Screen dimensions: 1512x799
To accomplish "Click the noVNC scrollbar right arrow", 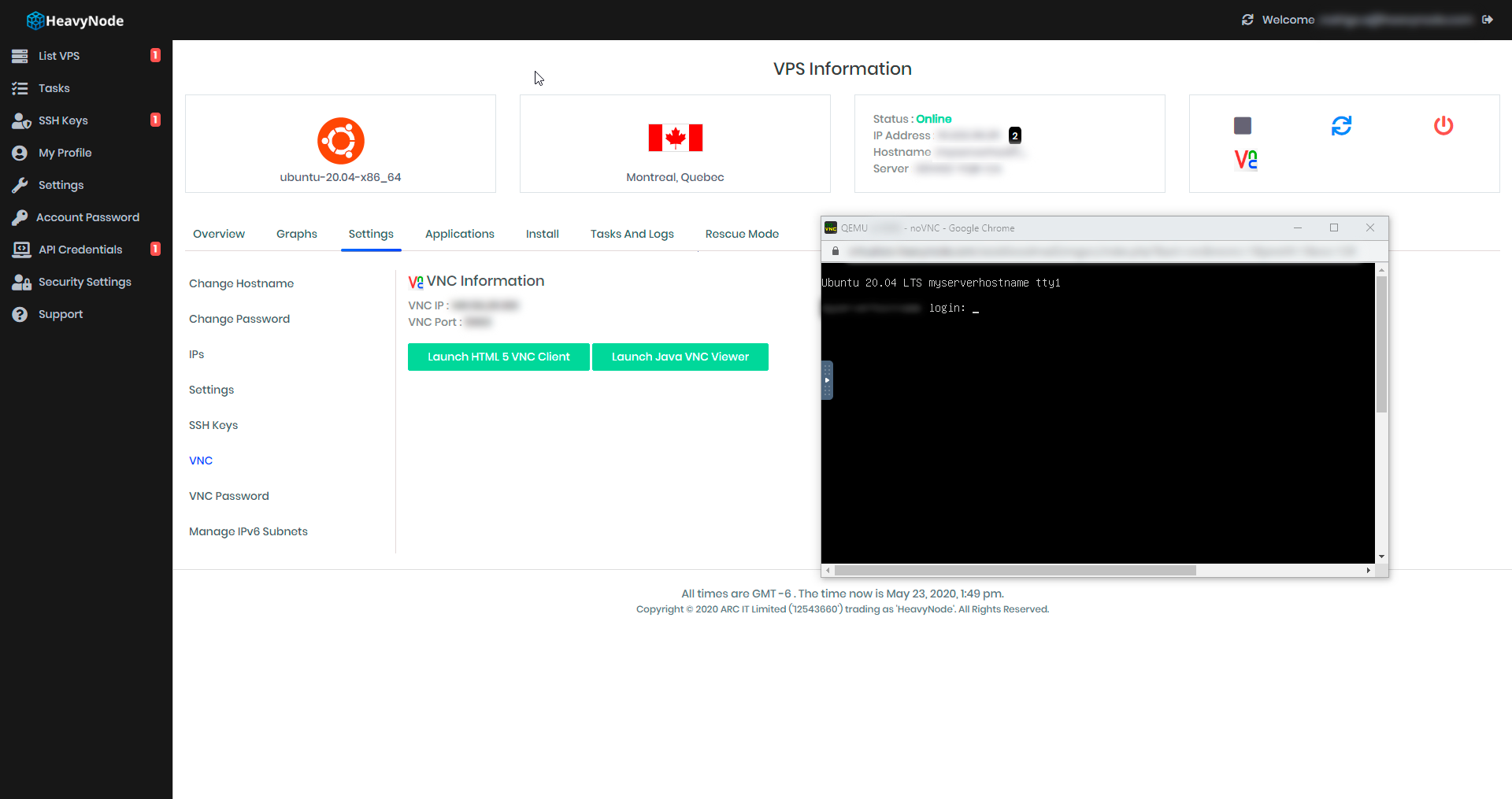I will (1369, 570).
